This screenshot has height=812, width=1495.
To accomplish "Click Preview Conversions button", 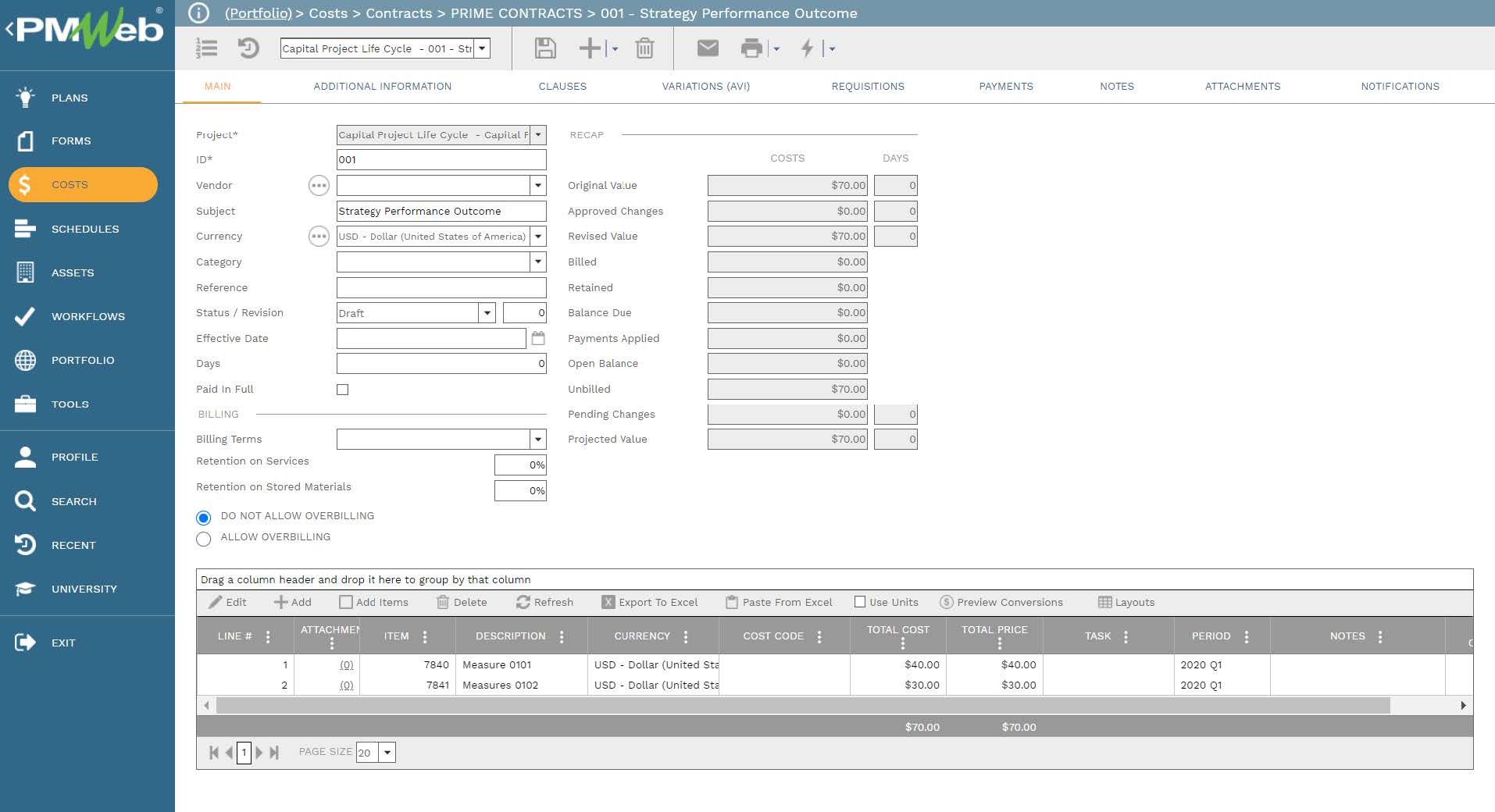I will pyautogui.click(x=1001, y=602).
